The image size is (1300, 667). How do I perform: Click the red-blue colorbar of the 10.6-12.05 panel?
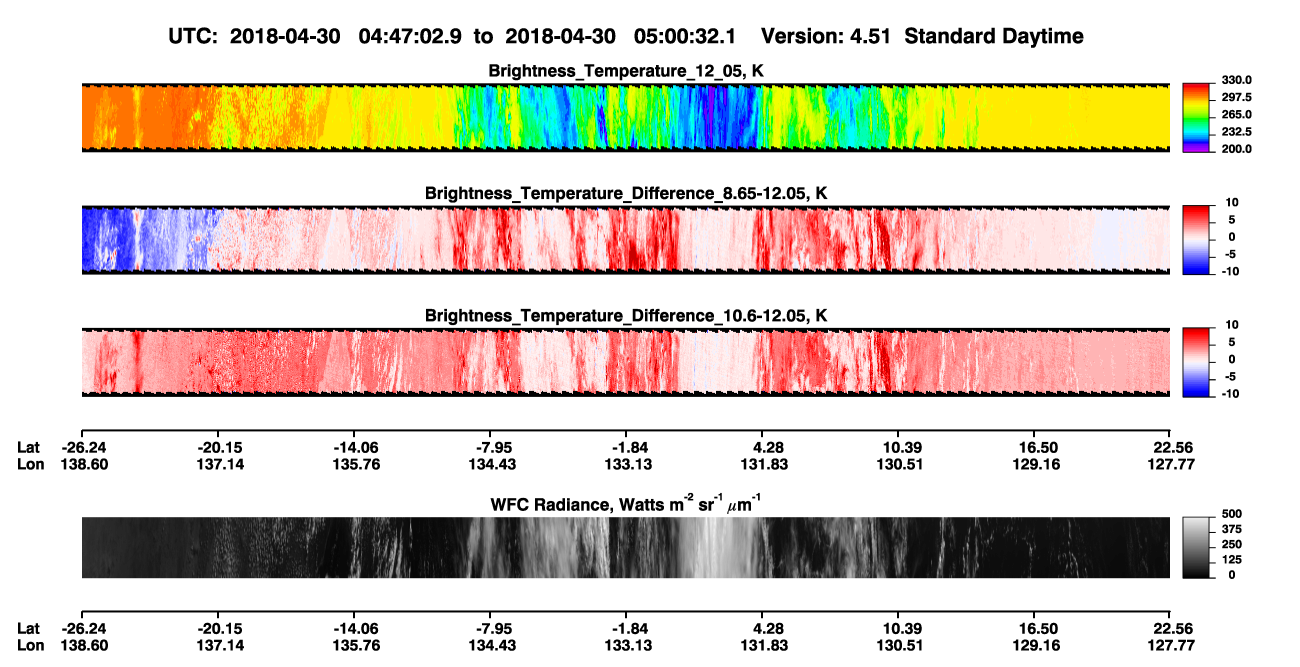(1196, 362)
